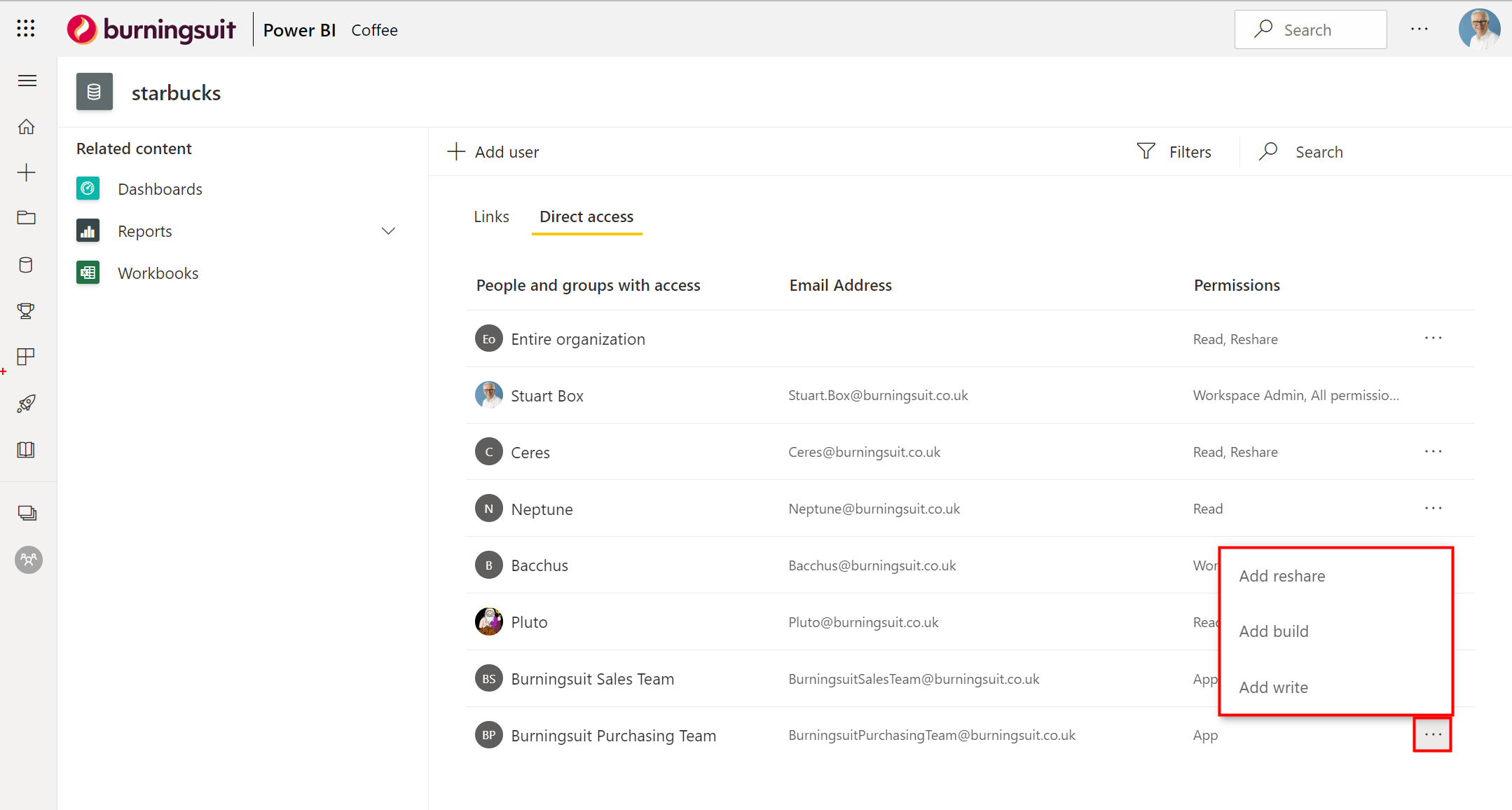
Task: Open more options for Entire organization
Action: [1433, 338]
